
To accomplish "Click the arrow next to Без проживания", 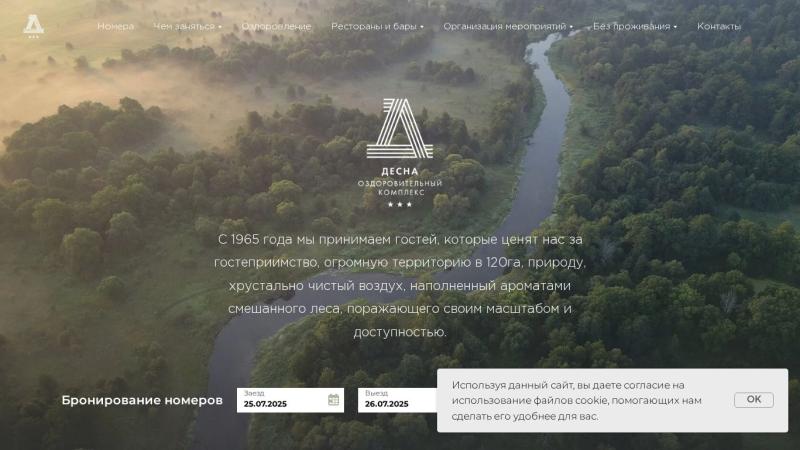I will [675, 27].
